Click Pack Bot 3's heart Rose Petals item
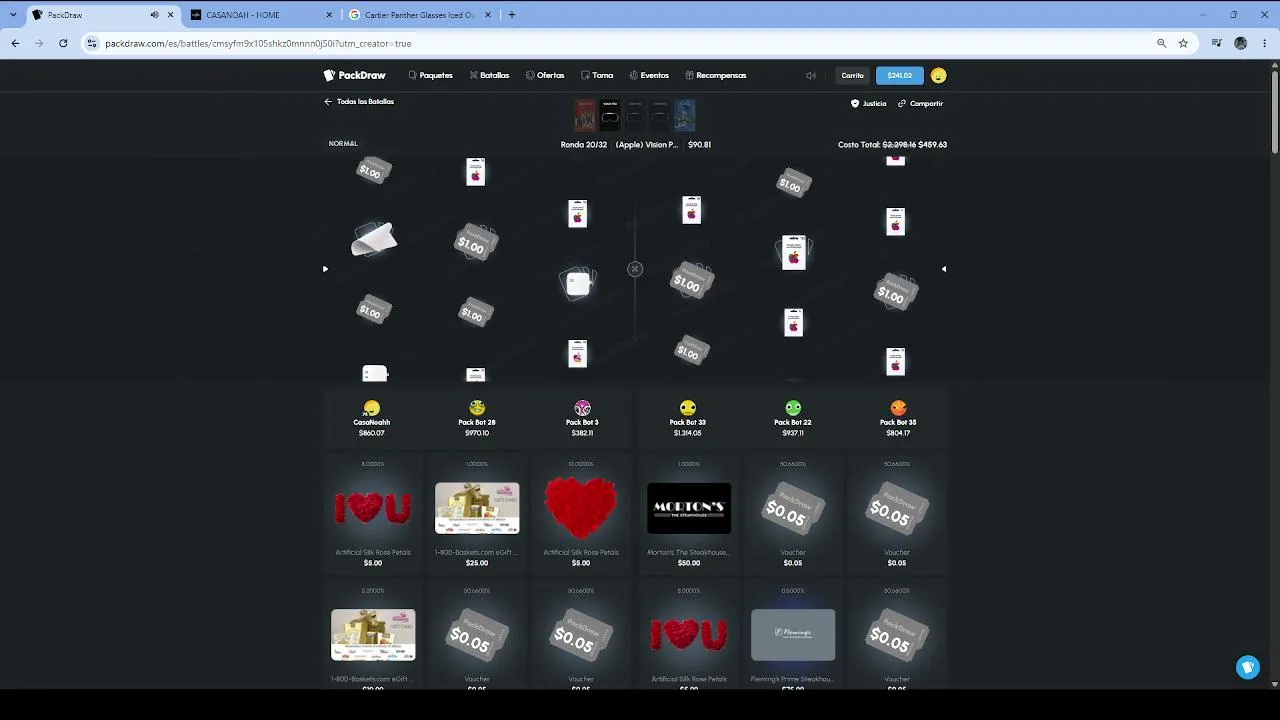 tap(581, 515)
